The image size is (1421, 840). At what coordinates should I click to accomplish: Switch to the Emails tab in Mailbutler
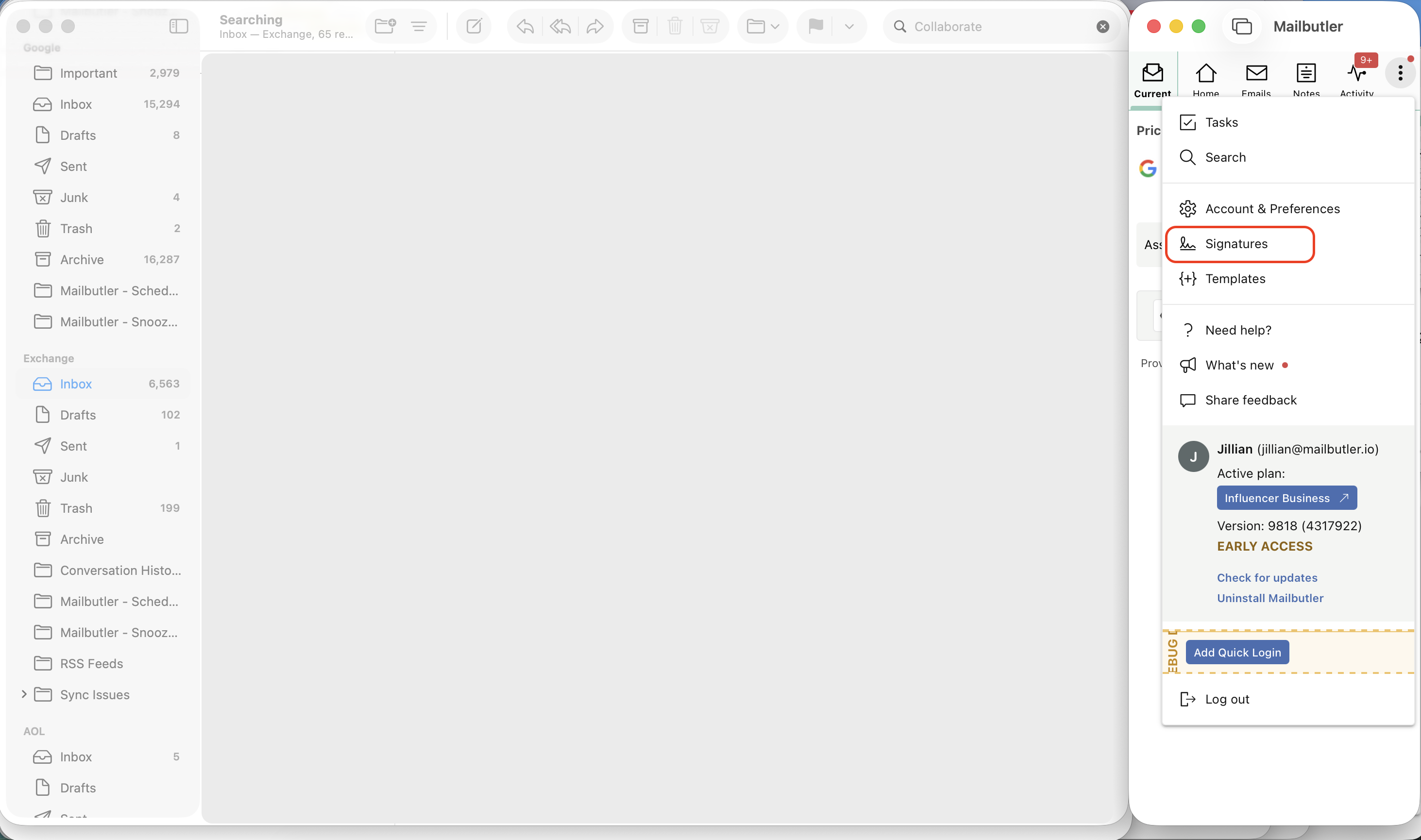[1256, 79]
